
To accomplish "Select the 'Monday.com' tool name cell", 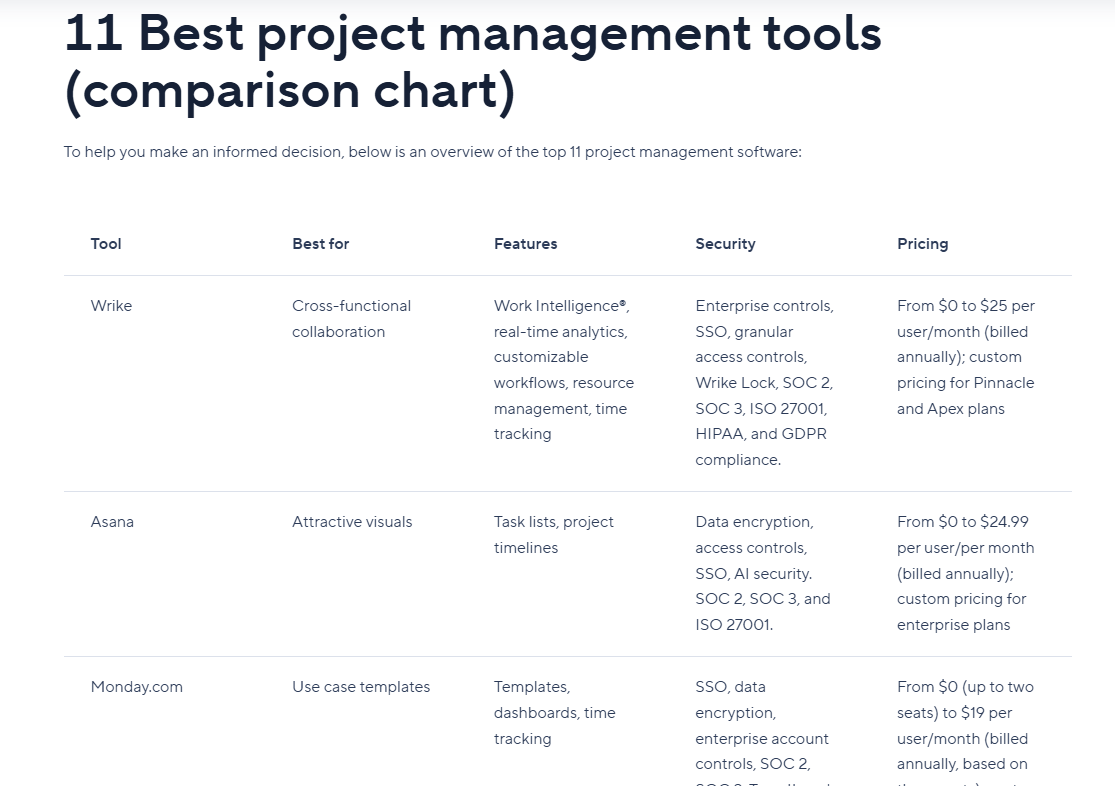I will pyautogui.click(x=137, y=687).
